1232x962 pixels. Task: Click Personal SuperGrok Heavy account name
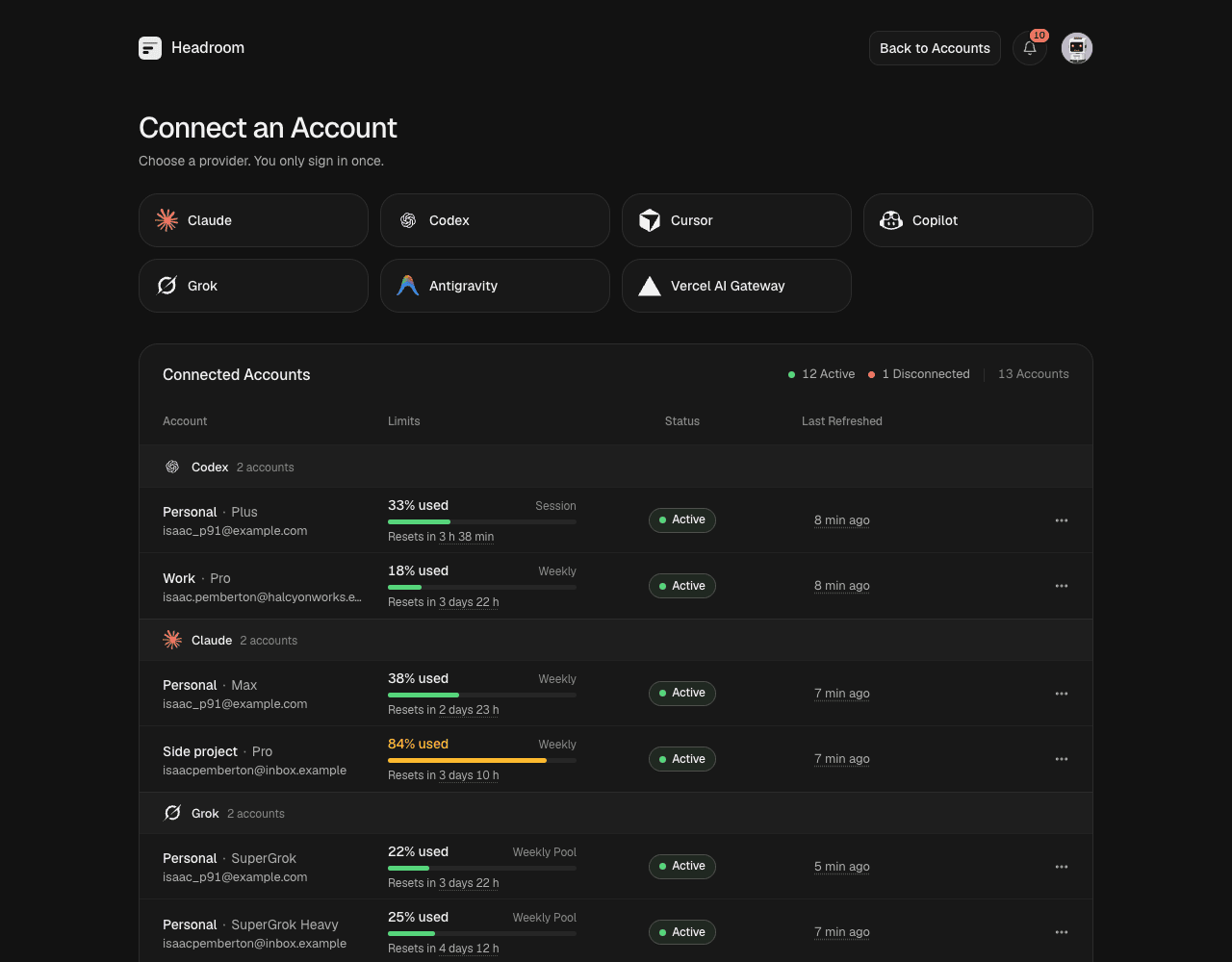point(250,924)
